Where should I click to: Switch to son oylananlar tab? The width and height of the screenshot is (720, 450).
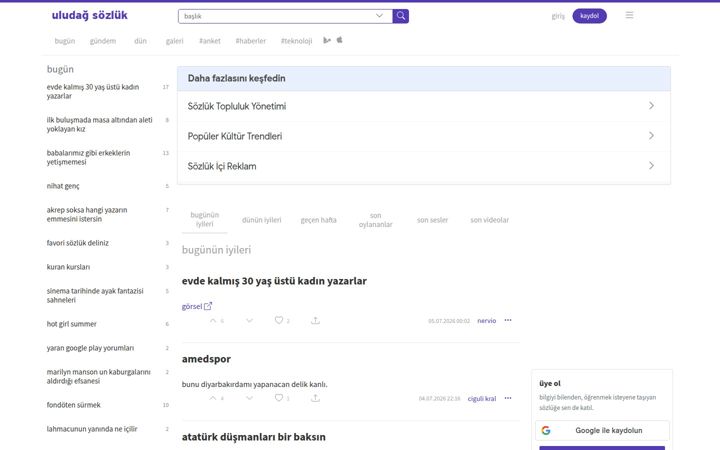click(x=376, y=220)
